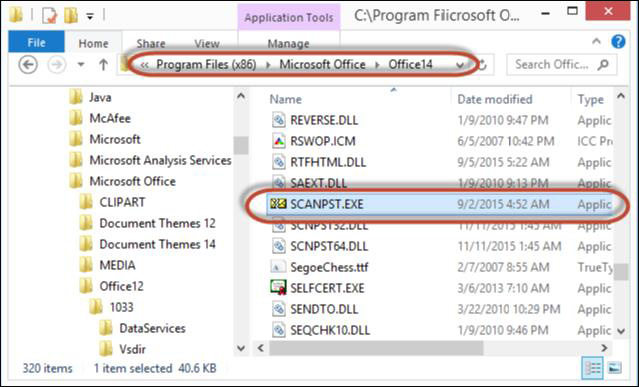This screenshot has height=387, width=639.
Task: Click the RSWOP.ICM color profile icon
Action: pos(279,141)
